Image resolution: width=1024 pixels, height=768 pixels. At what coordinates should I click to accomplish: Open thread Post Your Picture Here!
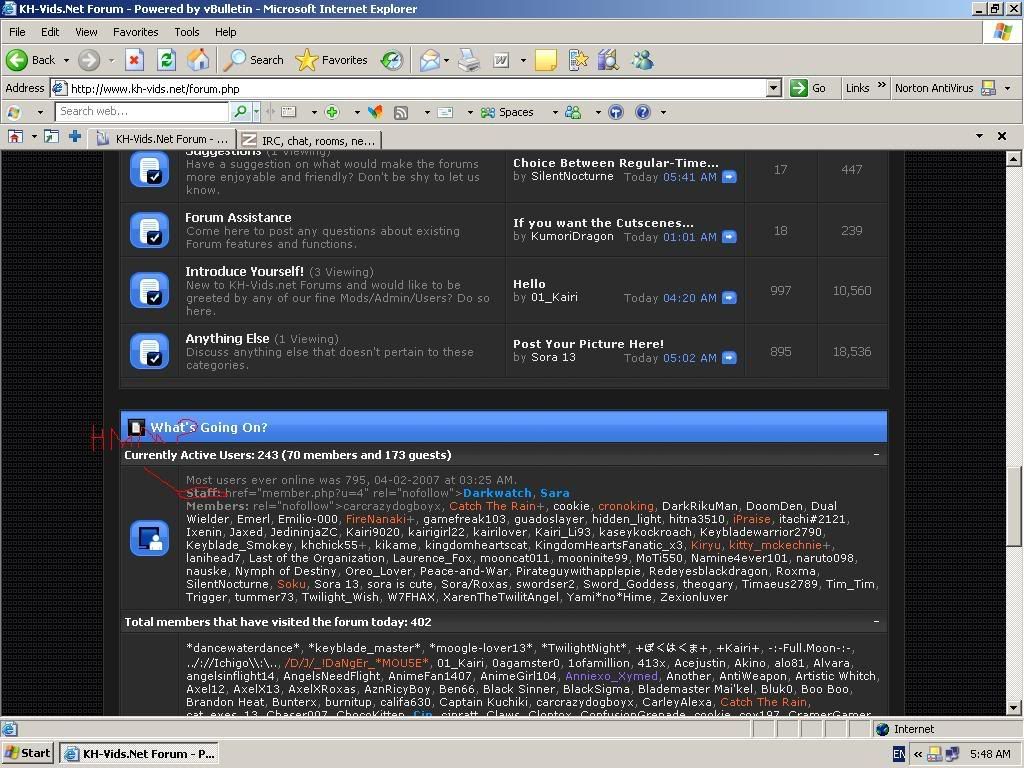588,344
